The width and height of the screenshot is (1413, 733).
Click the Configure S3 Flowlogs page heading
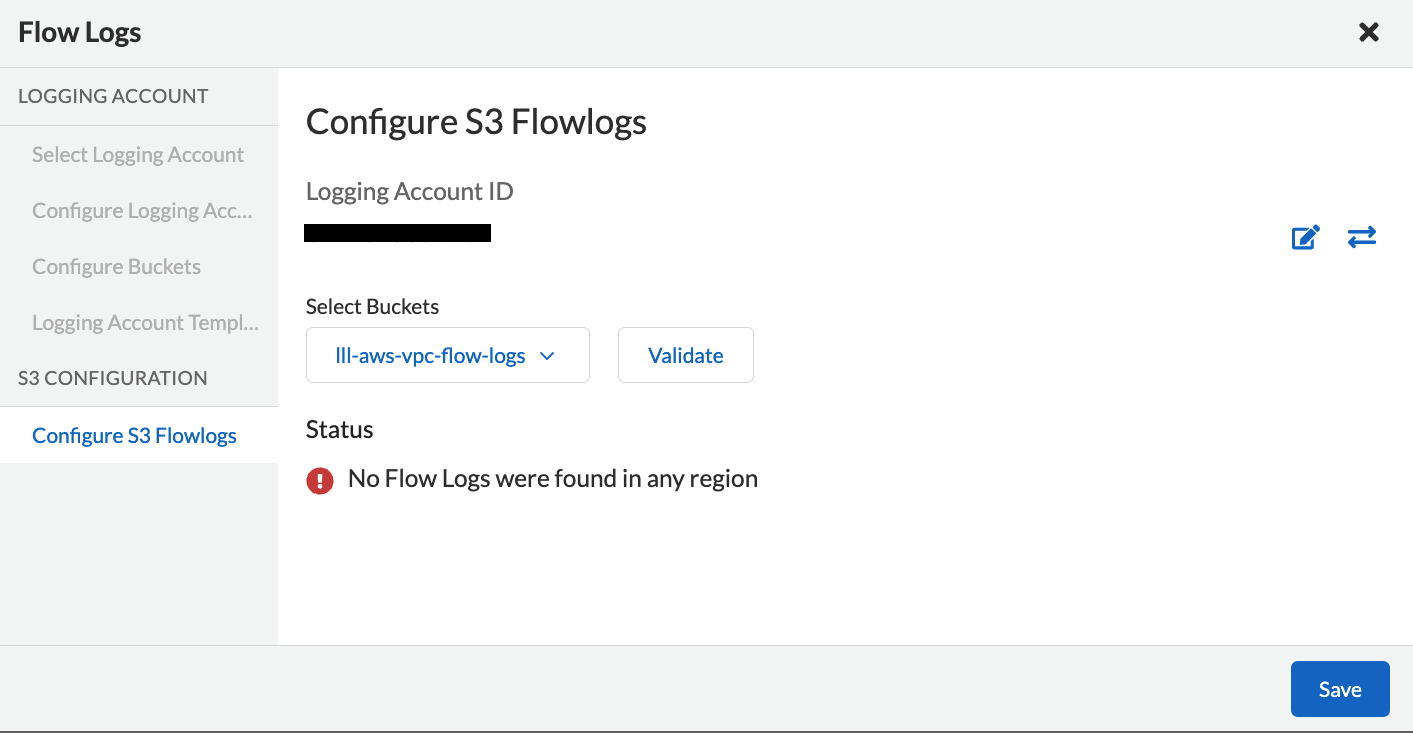(476, 122)
